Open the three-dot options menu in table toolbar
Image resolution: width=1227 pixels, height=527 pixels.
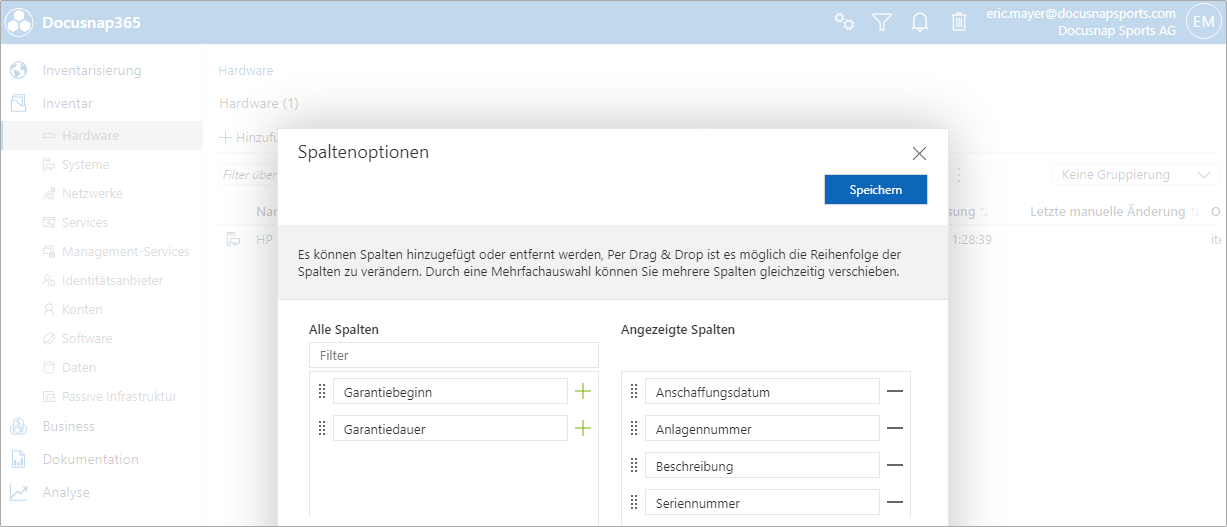(959, 175)
